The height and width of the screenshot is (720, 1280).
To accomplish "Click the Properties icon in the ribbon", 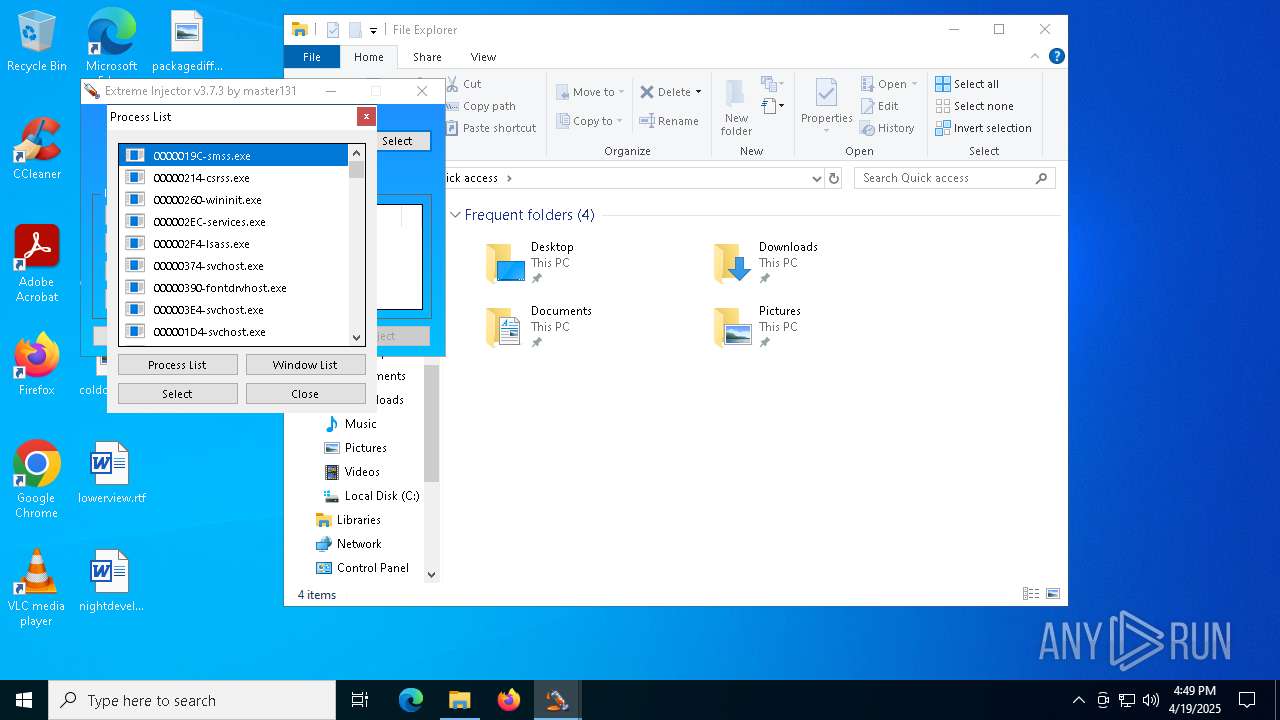I will click(826, 94).
